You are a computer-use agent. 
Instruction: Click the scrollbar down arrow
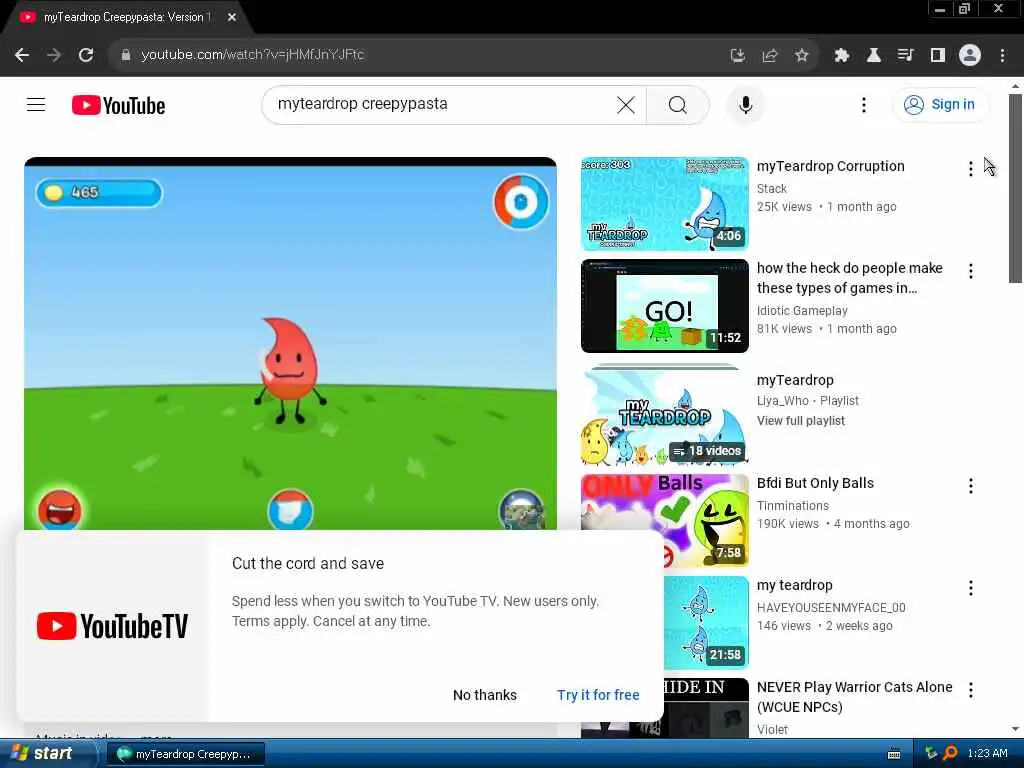click(x=1015, y=729)
